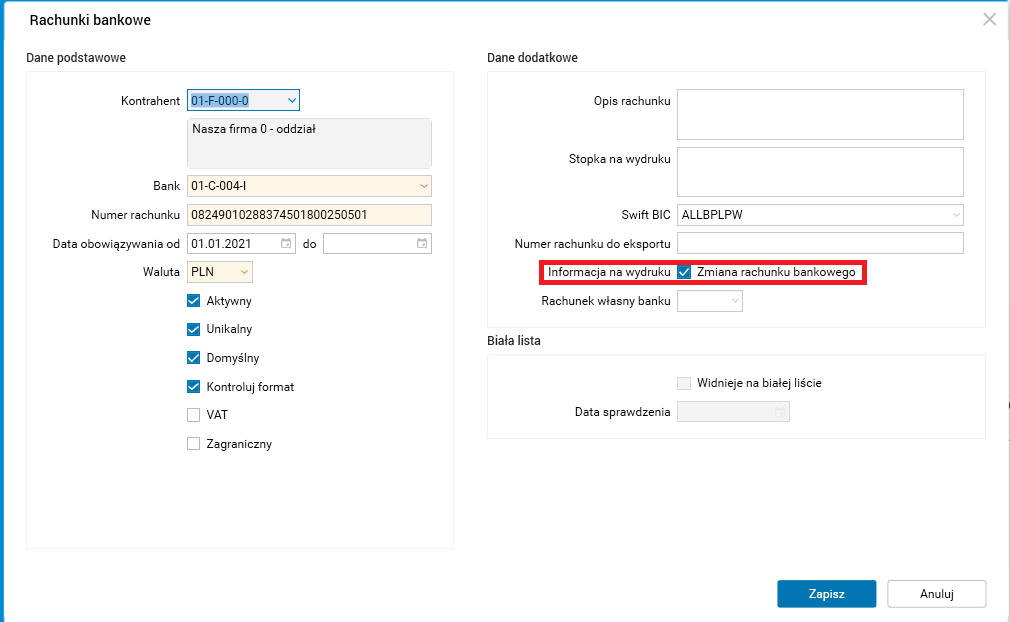Screen dimensions: 1010x622
Task: Focus the Opis rachunku text area
Action: tap(820, 114)
